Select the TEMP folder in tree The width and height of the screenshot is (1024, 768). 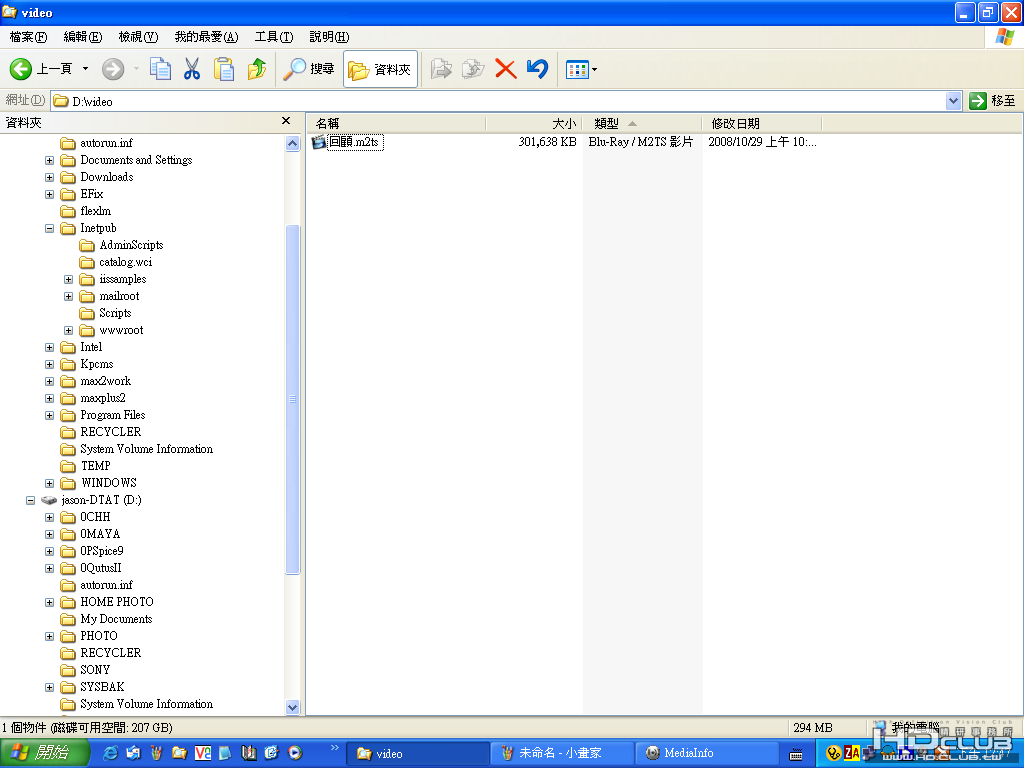(95, 466)
